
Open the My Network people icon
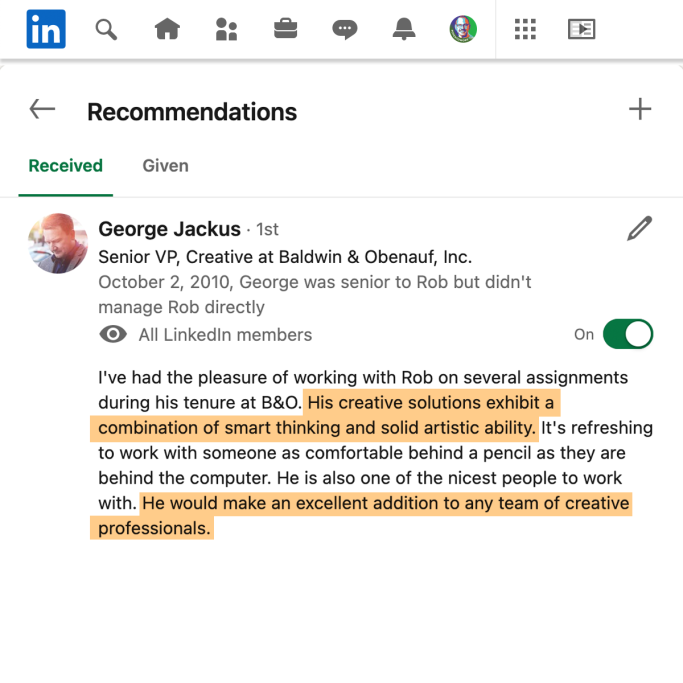point(227,29)
